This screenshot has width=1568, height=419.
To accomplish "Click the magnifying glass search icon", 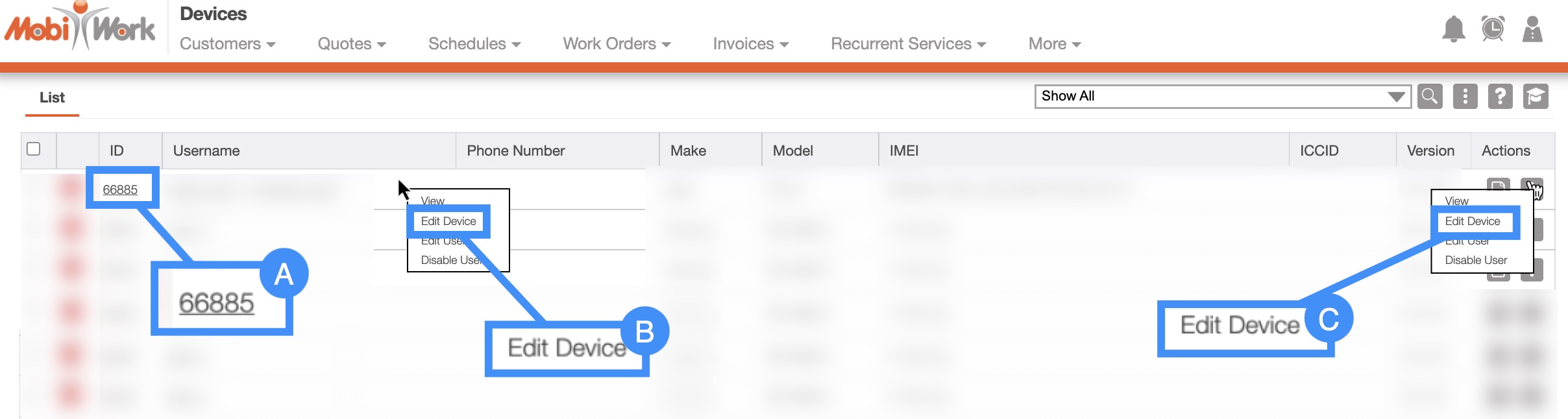I will pos(1430,97).
